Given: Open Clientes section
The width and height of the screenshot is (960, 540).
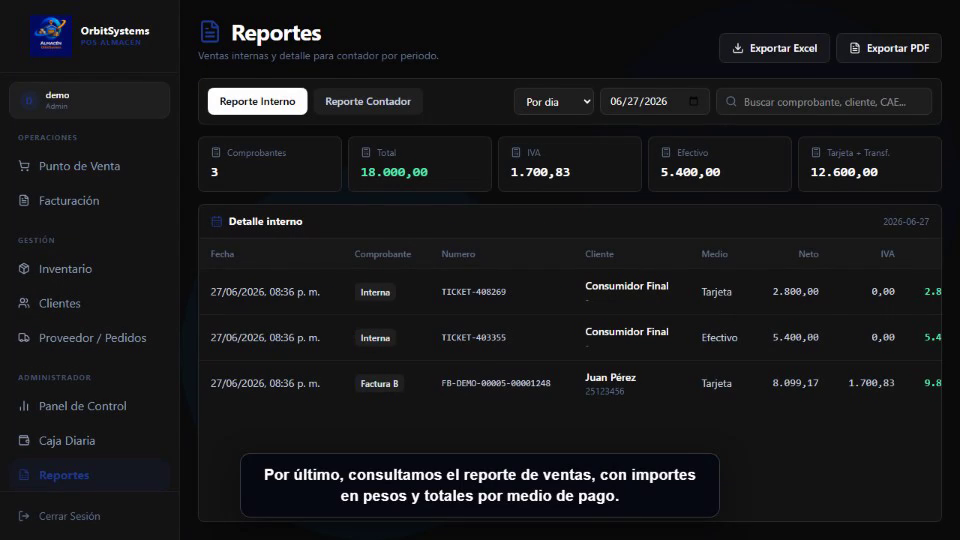Looking at the screenshot, I should point(89,303).
